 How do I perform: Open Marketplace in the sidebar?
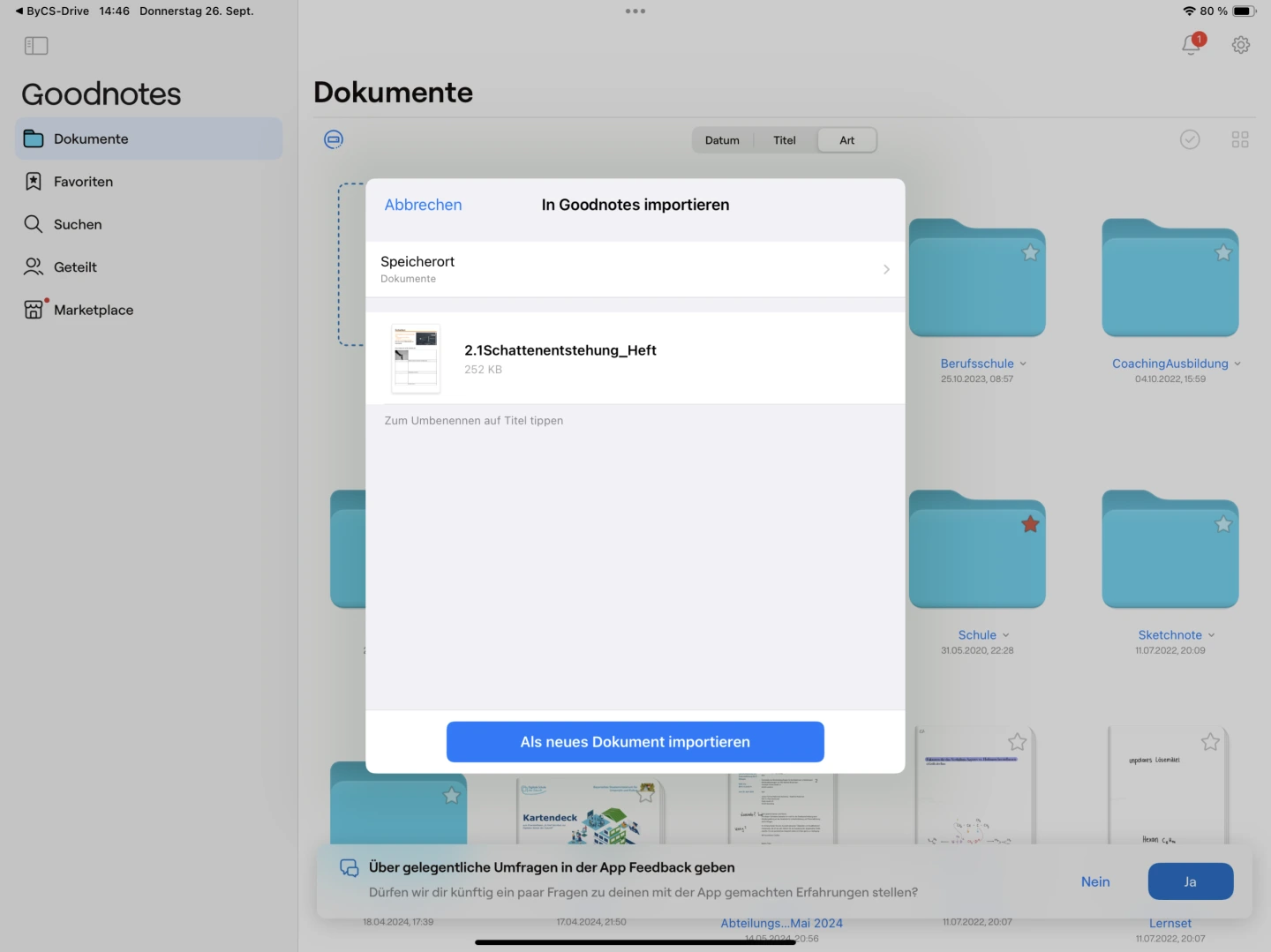93,310
